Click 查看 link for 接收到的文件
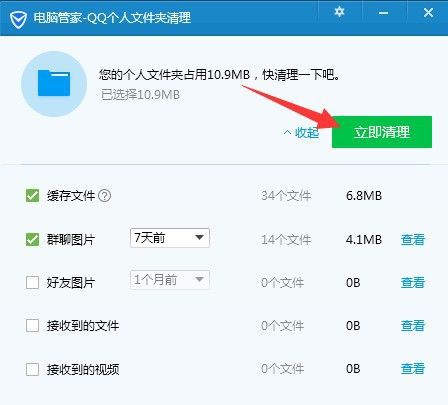Screen dimensions: 448x405 click(x=413, y=326)
